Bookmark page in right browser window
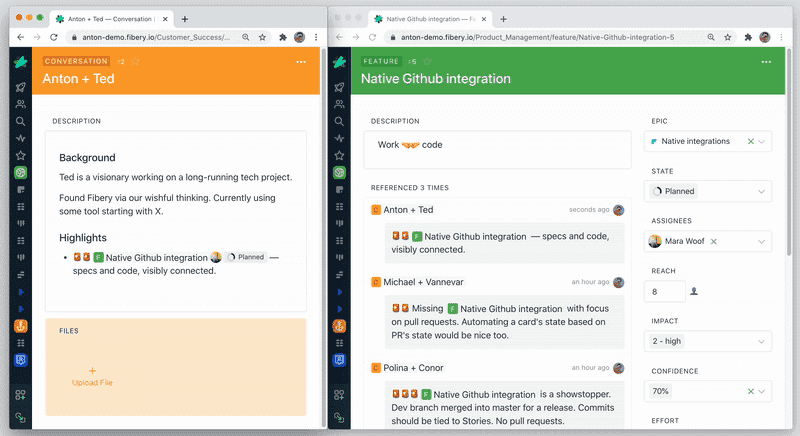Image resolution: width=800 pixels, height=436 pixels. [x=728, y=37]
